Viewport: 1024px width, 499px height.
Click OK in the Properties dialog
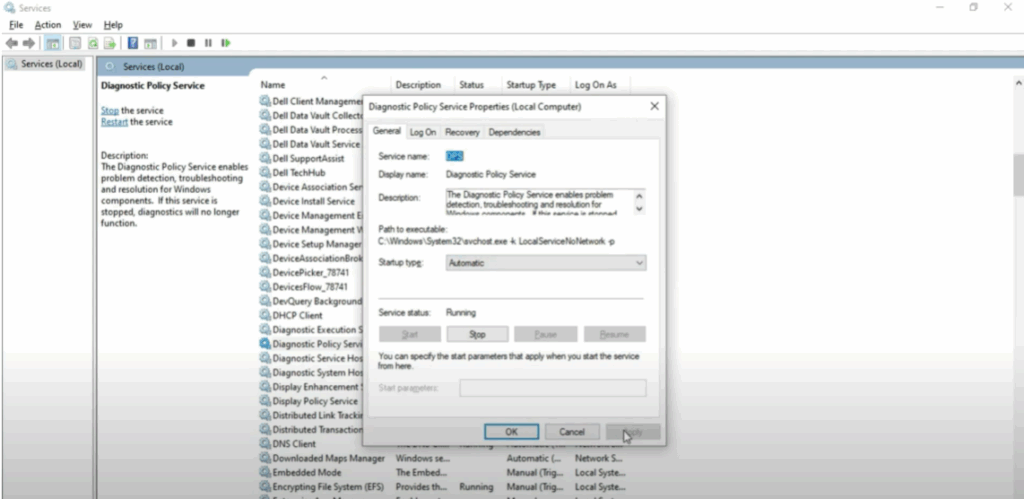[x=511, y=432]
